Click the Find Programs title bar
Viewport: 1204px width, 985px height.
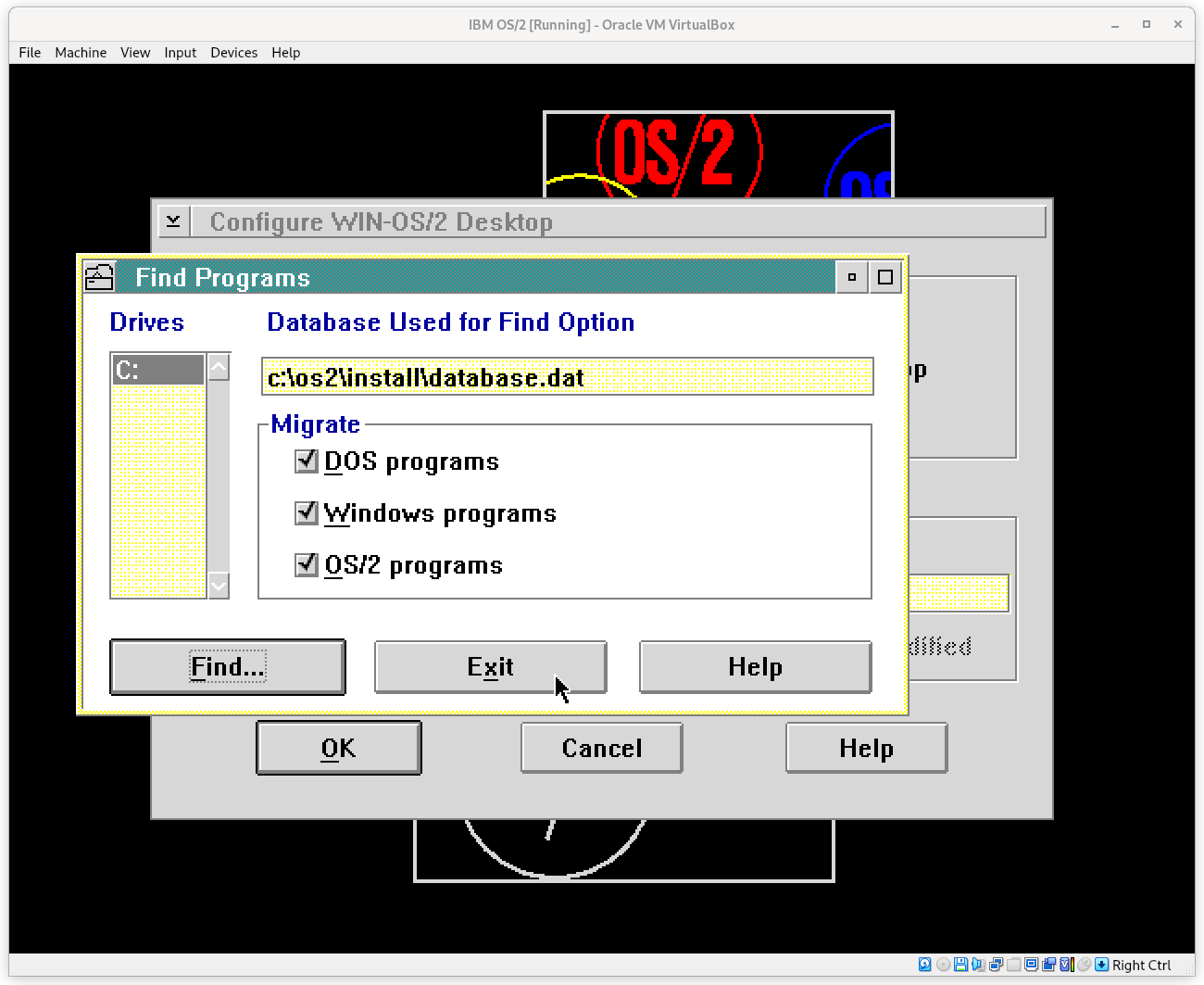(475, 277)
